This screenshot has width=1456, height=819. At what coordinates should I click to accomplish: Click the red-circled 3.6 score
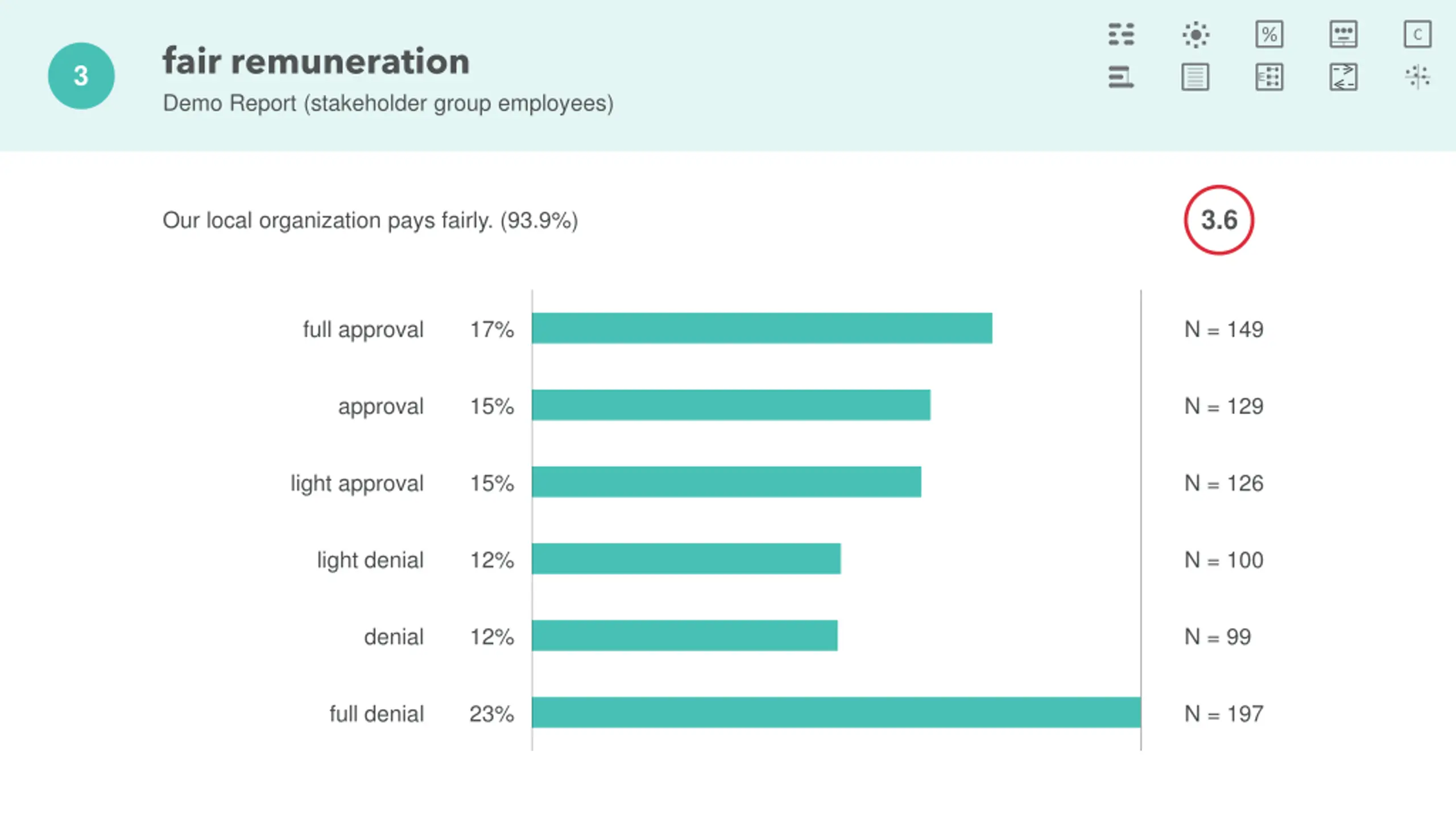(x=1219, y=220)
